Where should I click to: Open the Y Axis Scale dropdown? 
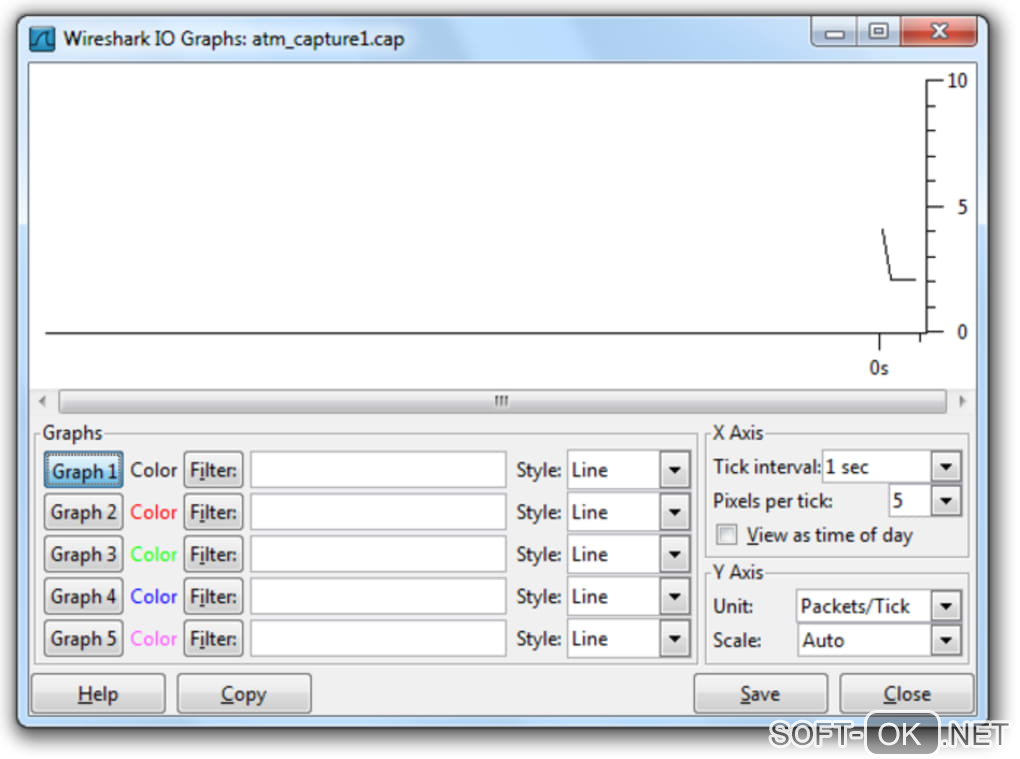(946, 640)
